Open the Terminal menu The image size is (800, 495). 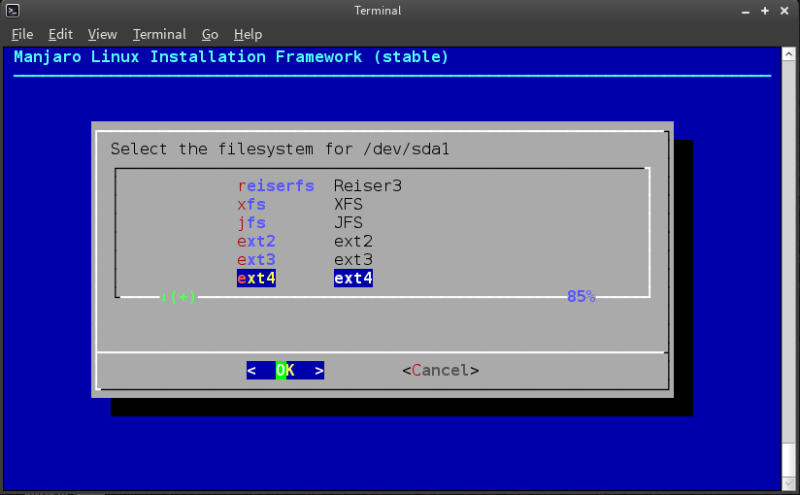[x=159, y=34]
